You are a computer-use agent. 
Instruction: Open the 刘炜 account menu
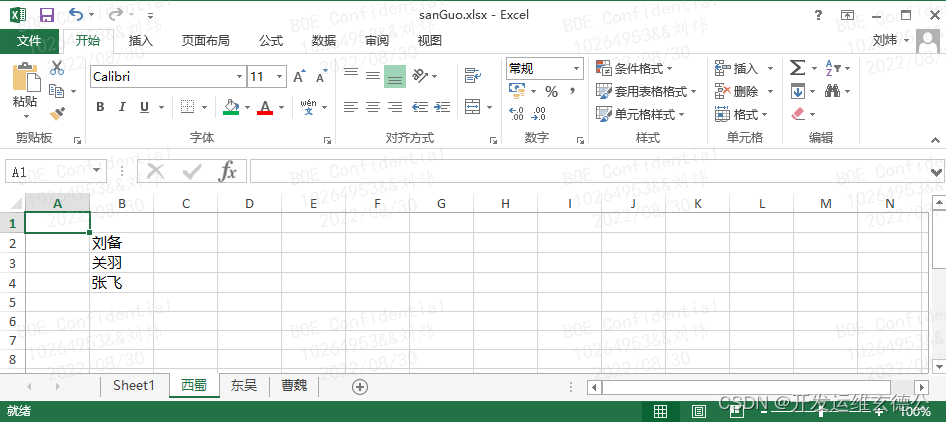pyautogui.click(x=891, y=40)
